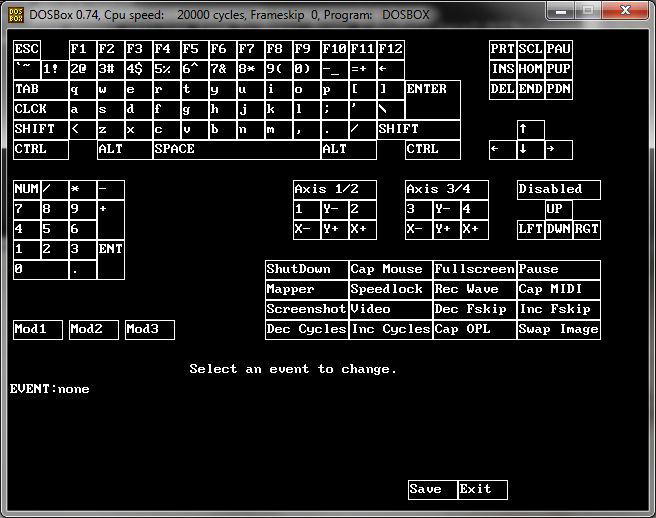Viewport: 656px width, 518px height.
Task: Select the SCL scroll lock key
Action: (x=531, y=50)
